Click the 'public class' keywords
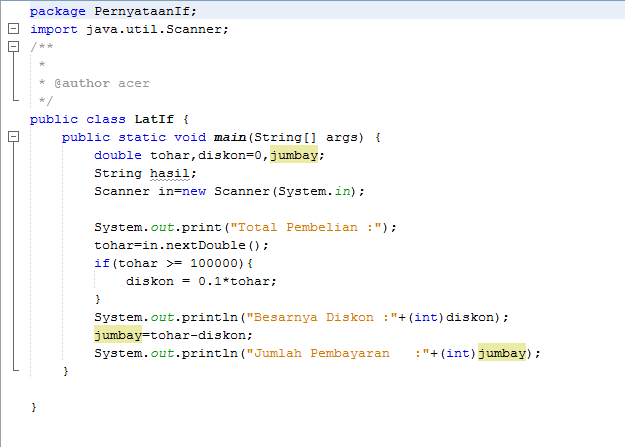The width and height of the screenshot is (625, 447). click(78, 119)
